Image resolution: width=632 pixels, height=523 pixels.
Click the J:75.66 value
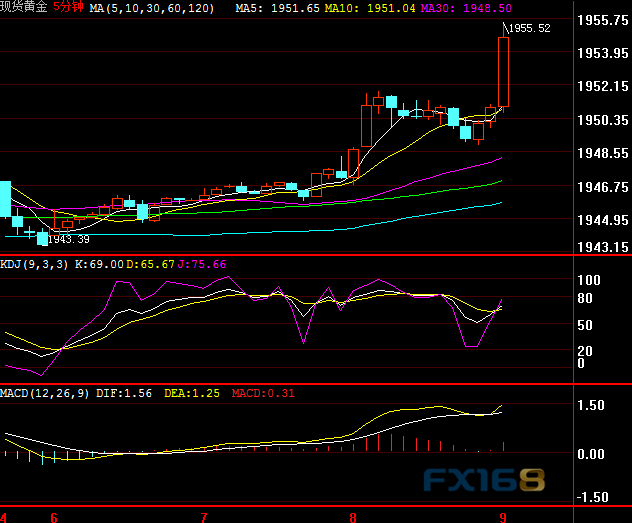pyautogui.click(x=202, y=264)
